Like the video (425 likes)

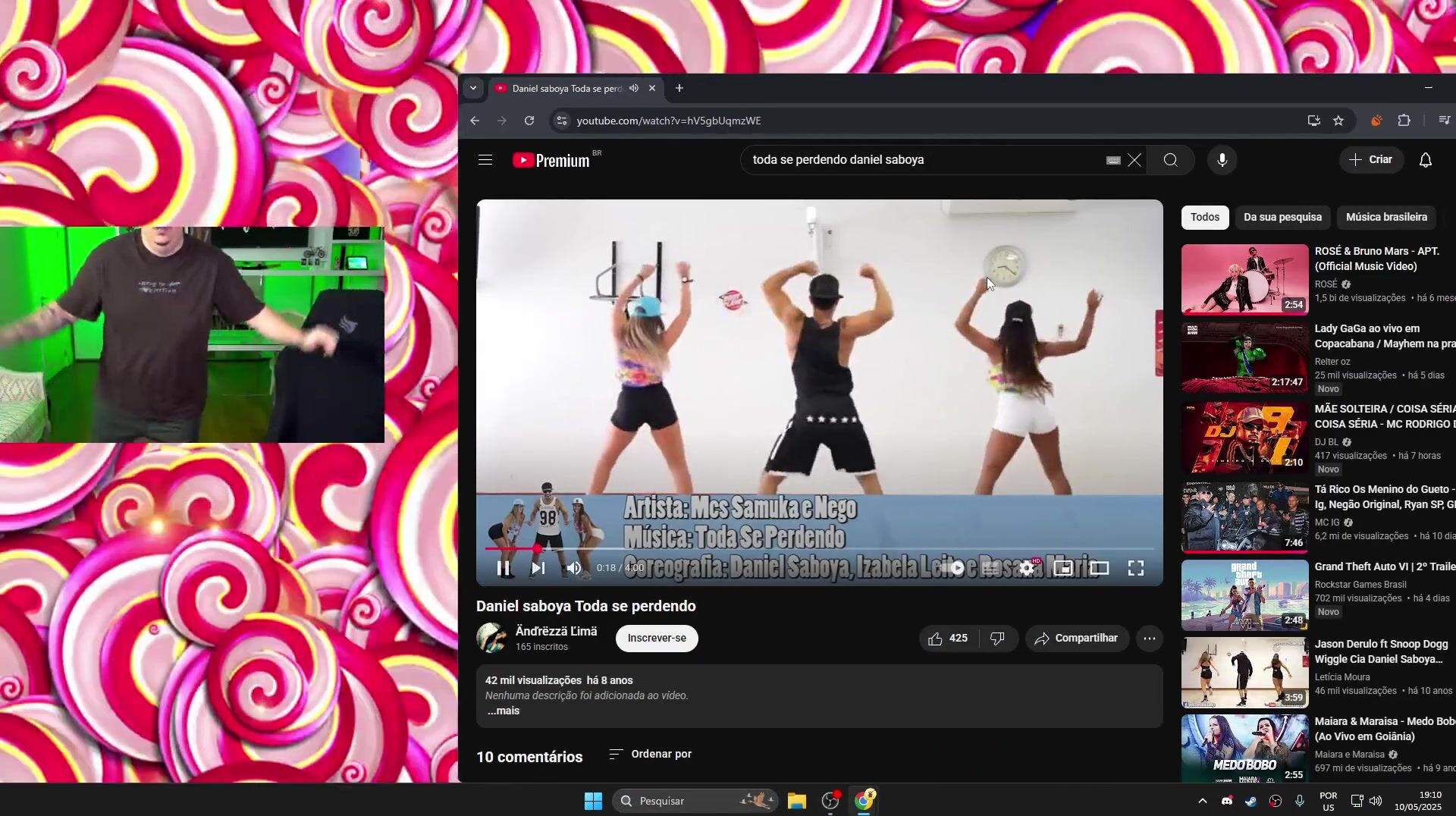(x=949, y=639)
